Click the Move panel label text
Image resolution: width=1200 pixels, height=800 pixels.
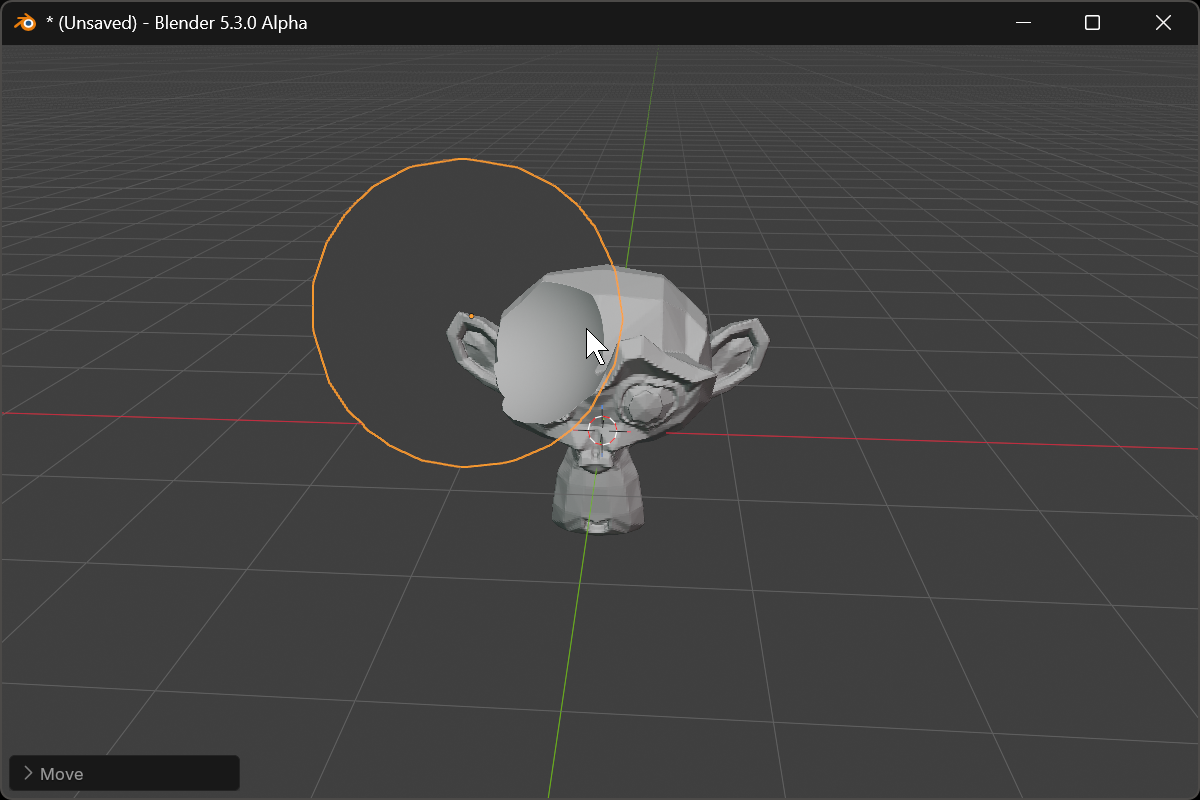click(62, 774)
